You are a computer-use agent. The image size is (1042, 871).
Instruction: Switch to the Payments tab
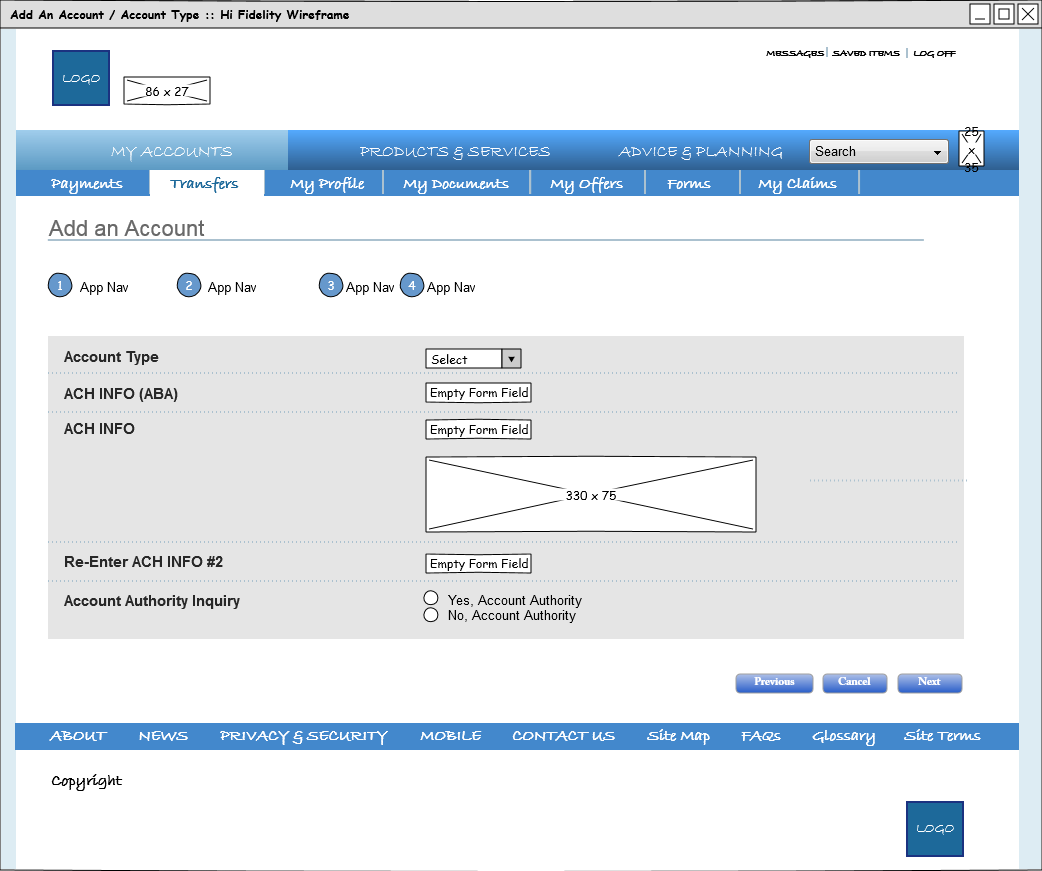pyautogui.click(x=87, y=184)
